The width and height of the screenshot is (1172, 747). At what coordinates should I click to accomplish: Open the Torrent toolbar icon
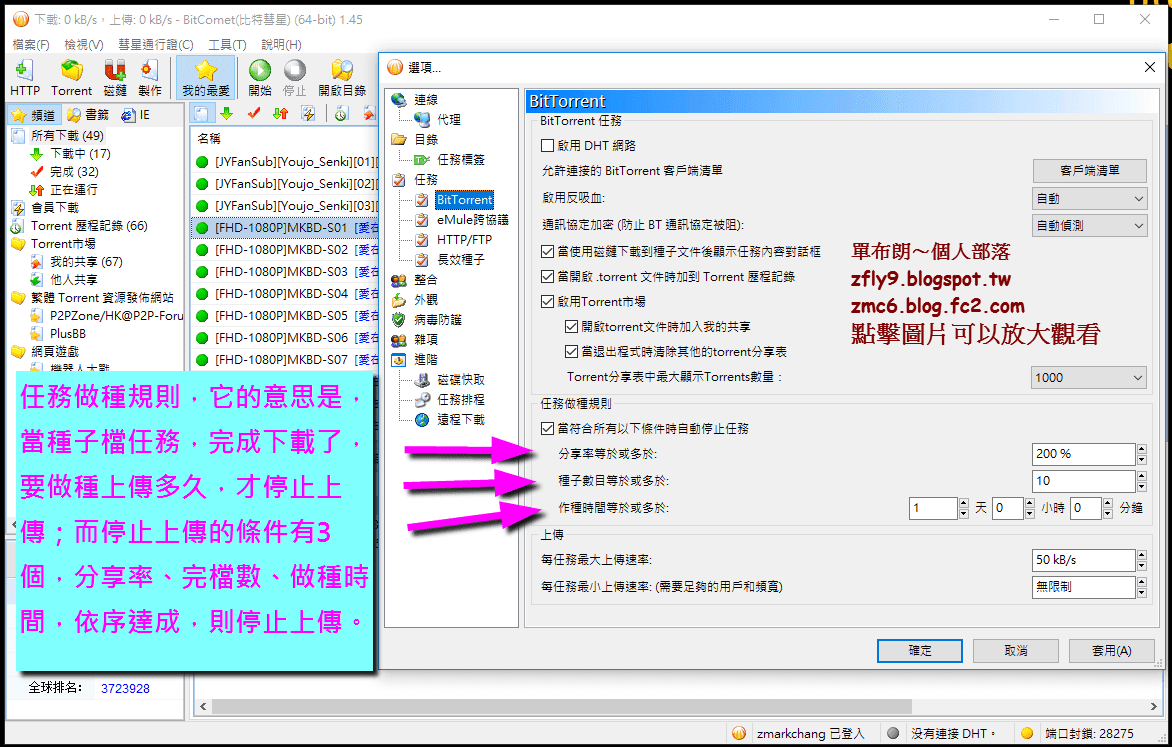(72, 78)
